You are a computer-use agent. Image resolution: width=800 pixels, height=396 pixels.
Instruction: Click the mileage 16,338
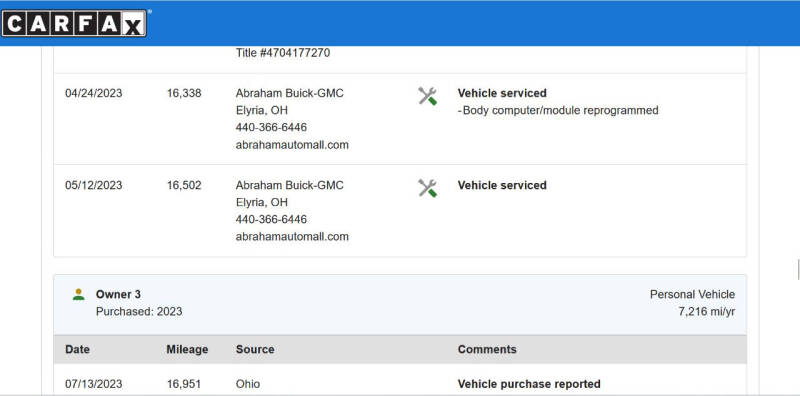click(x=184, y=93)
